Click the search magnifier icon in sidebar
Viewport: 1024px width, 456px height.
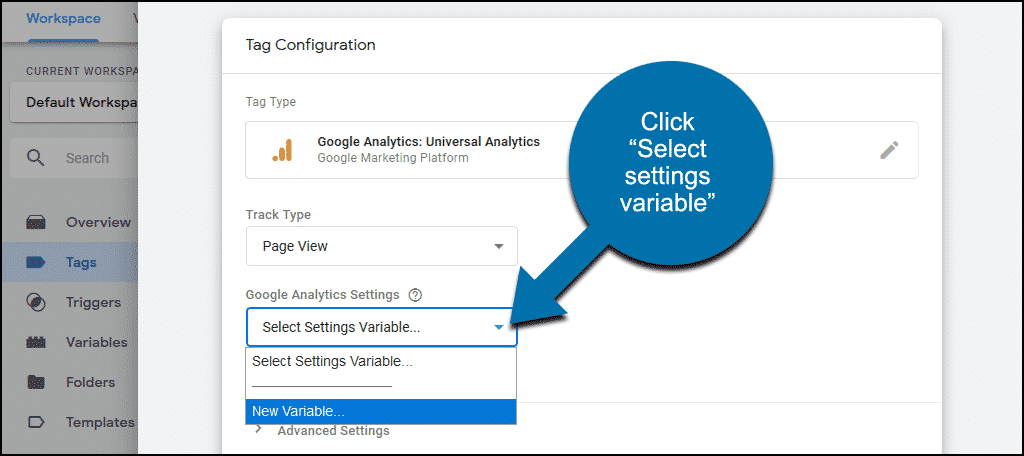35,157
